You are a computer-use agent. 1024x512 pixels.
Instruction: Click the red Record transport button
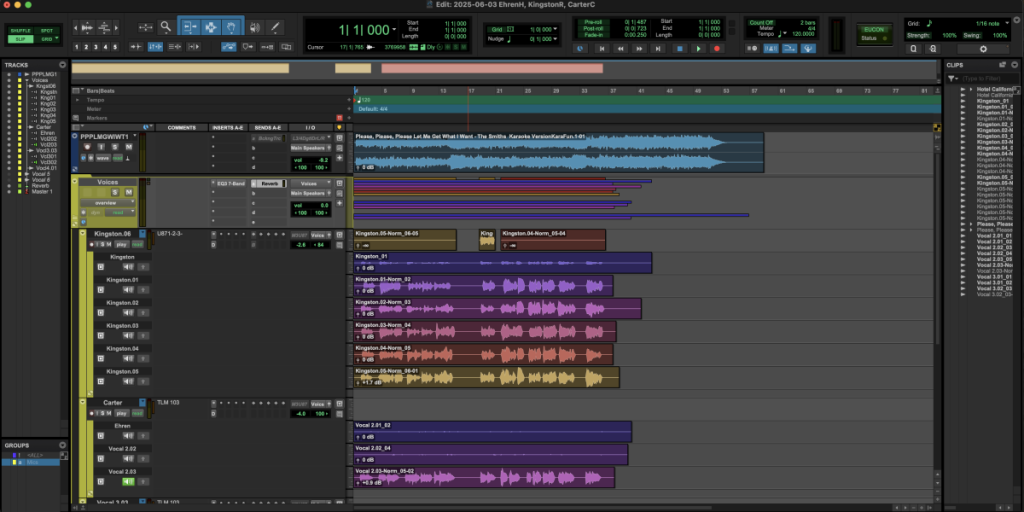click(x=716, y=48)
